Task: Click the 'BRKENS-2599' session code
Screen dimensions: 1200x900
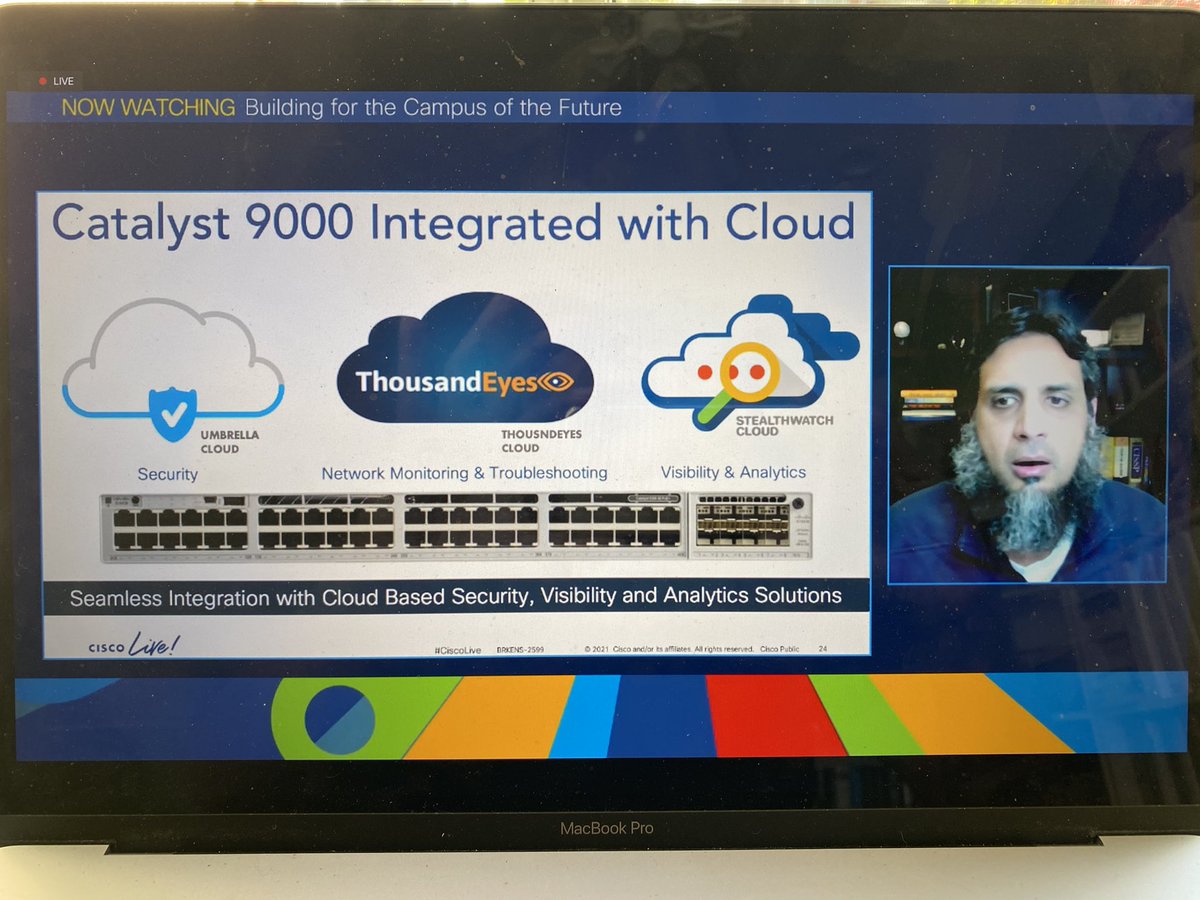Action: click(519, 649)
